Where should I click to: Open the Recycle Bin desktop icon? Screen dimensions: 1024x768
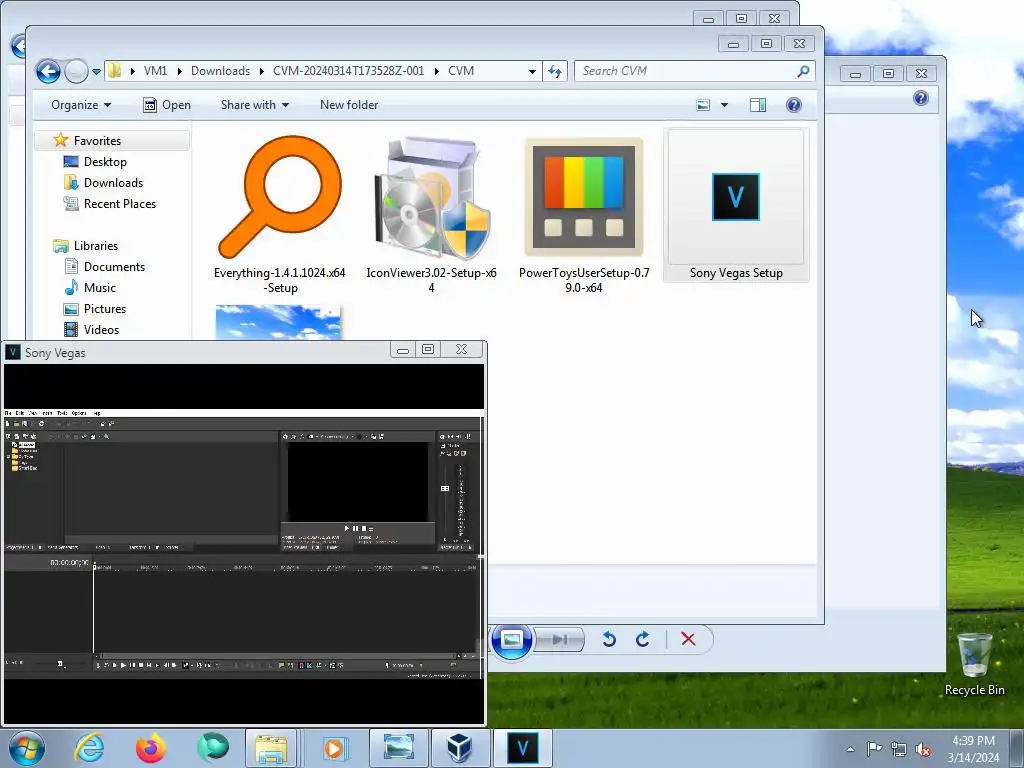pos(974,664)
